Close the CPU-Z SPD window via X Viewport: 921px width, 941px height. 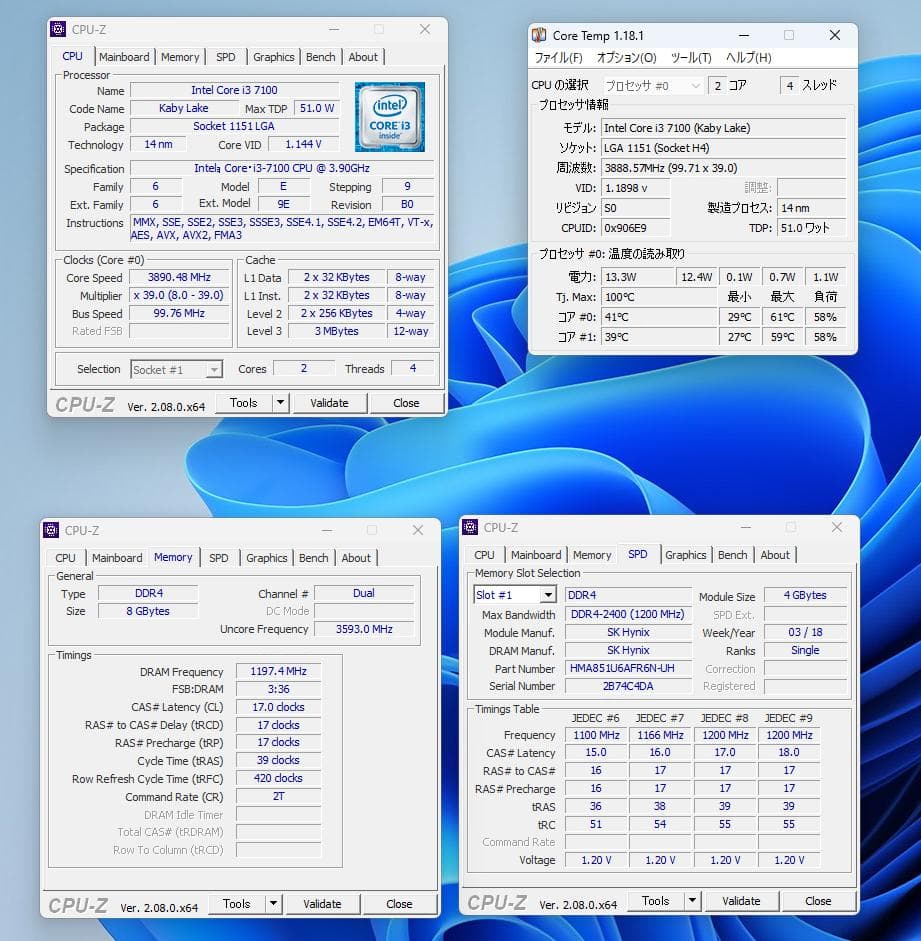837,527
